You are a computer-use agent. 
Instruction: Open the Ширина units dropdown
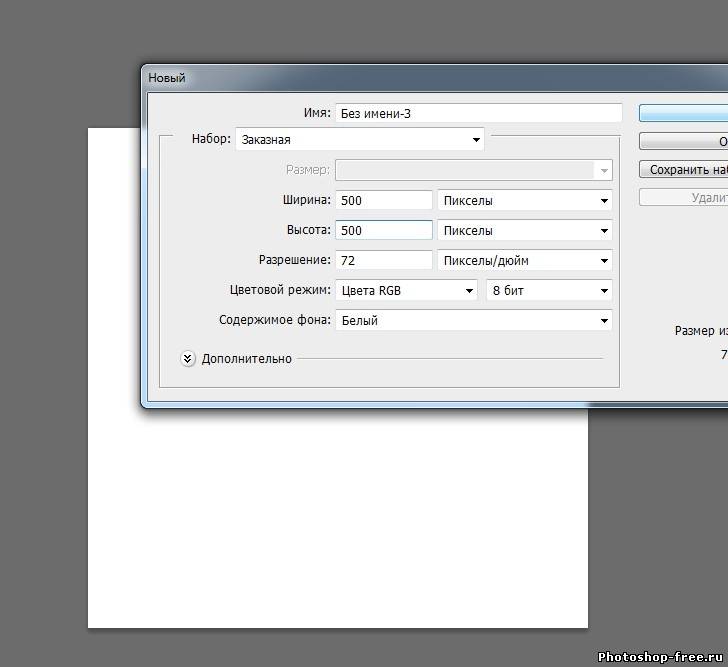525,201
